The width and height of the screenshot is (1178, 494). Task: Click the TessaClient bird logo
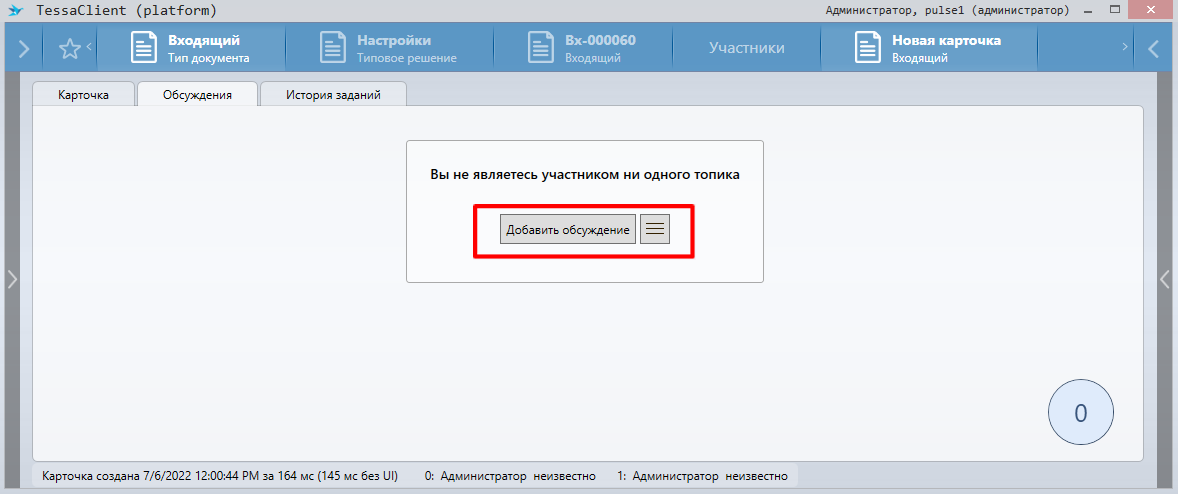[14, 11]
